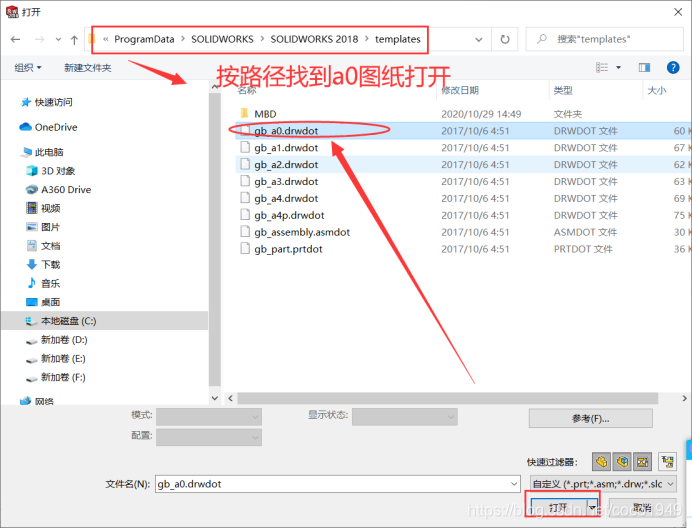Toggle the drawings quick filter
Viewport: 692px width, 529px height.
point(643,462)
